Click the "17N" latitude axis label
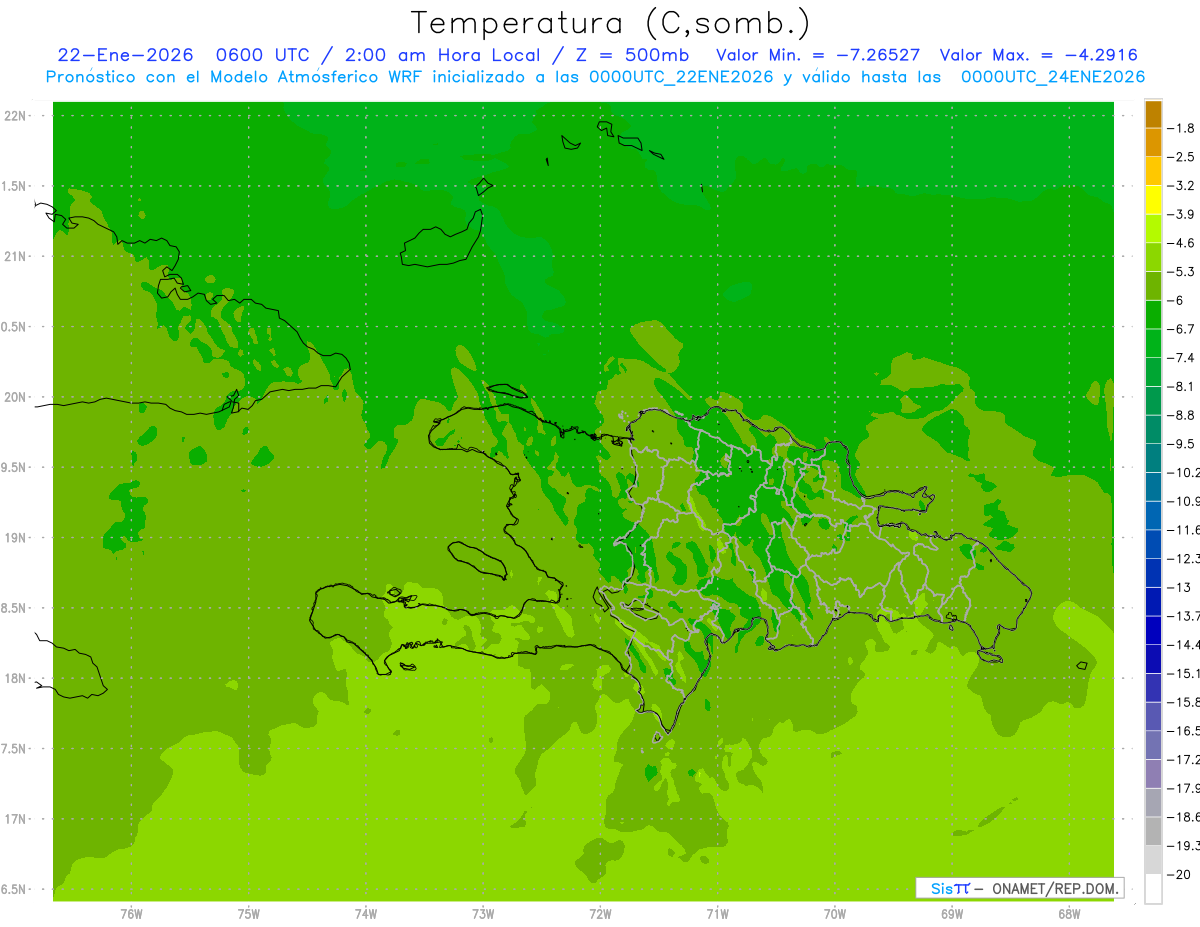The height and width of the screenshot is (927, 1200). pos(16,819)
